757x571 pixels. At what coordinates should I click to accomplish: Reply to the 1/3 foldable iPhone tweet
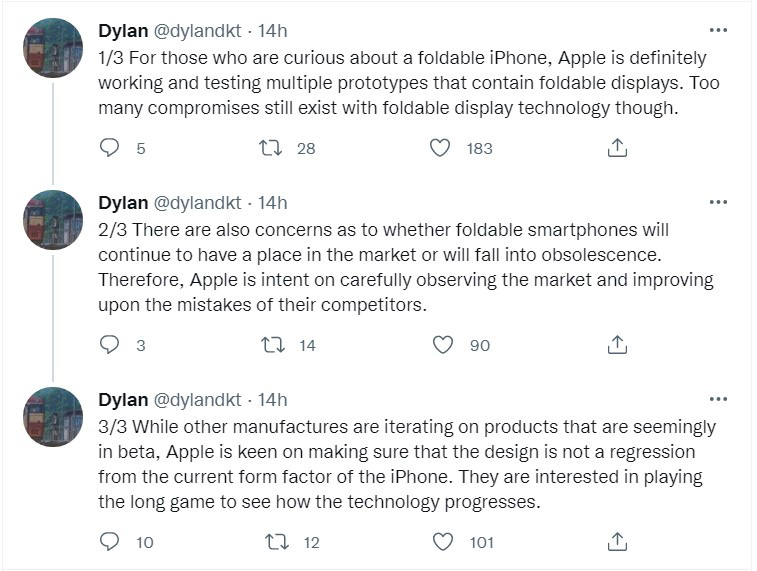point(110,148)
